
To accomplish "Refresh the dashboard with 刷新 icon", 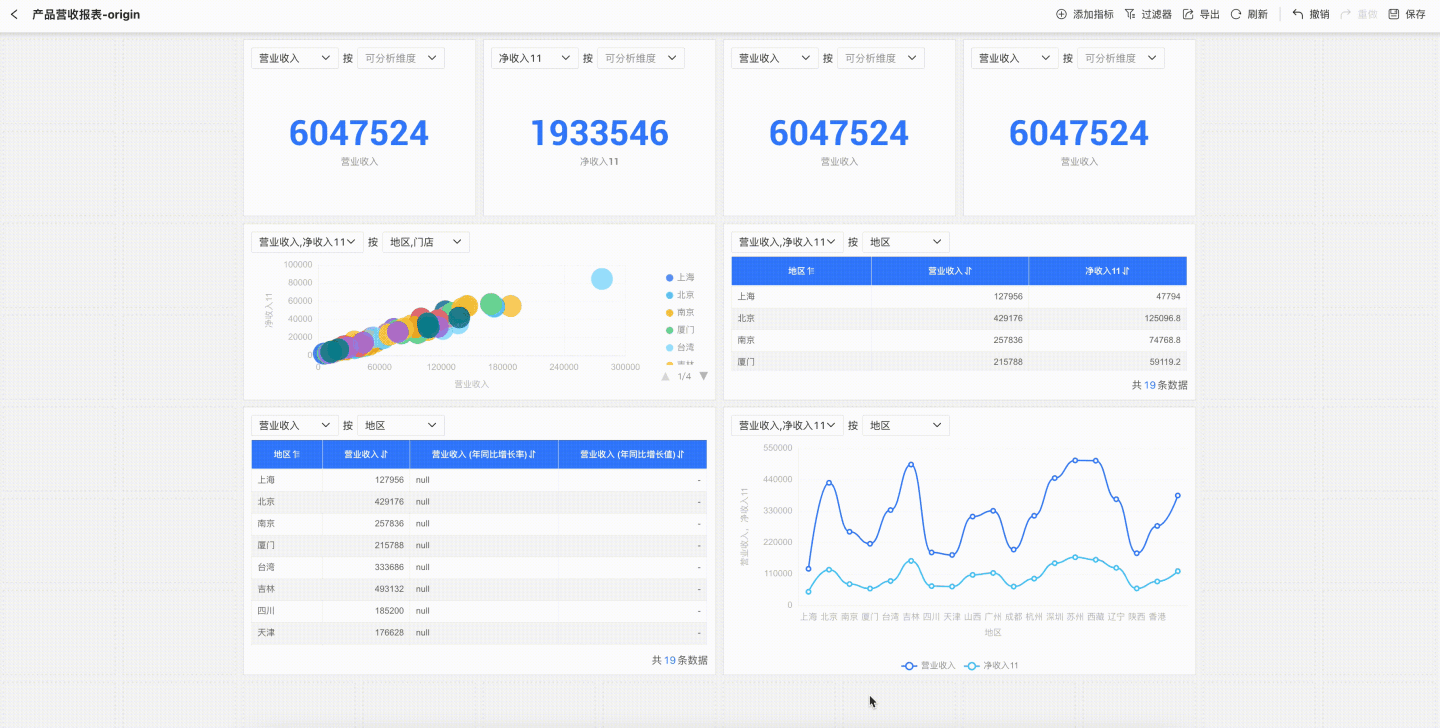I will (1236, 15).
